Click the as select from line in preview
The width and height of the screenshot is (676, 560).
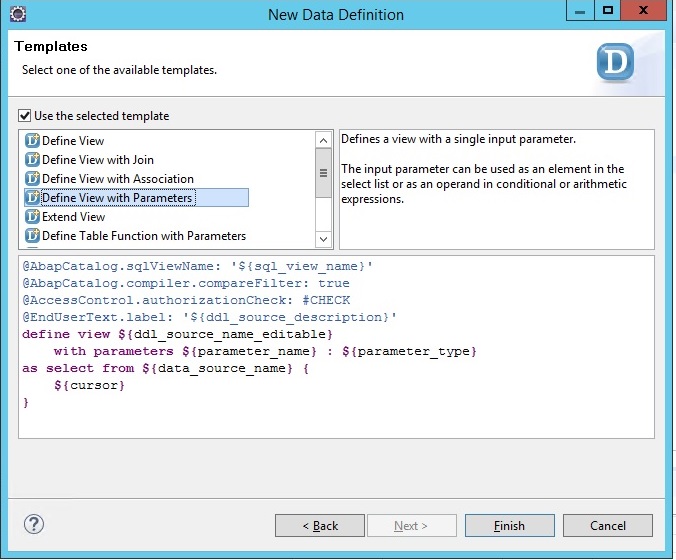(166, 368)
